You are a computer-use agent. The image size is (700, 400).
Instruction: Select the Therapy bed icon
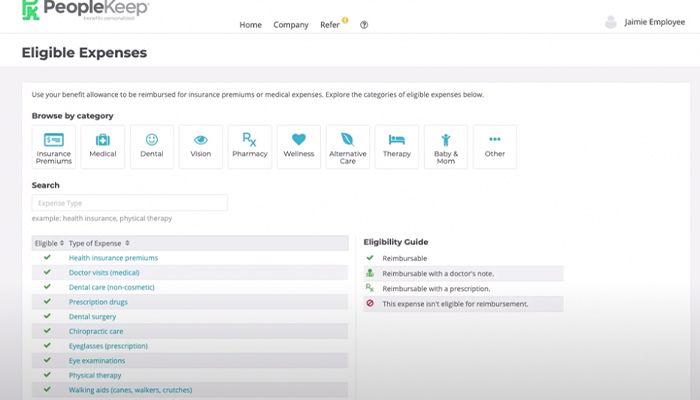pyautogui.click(x=397, y=146)
